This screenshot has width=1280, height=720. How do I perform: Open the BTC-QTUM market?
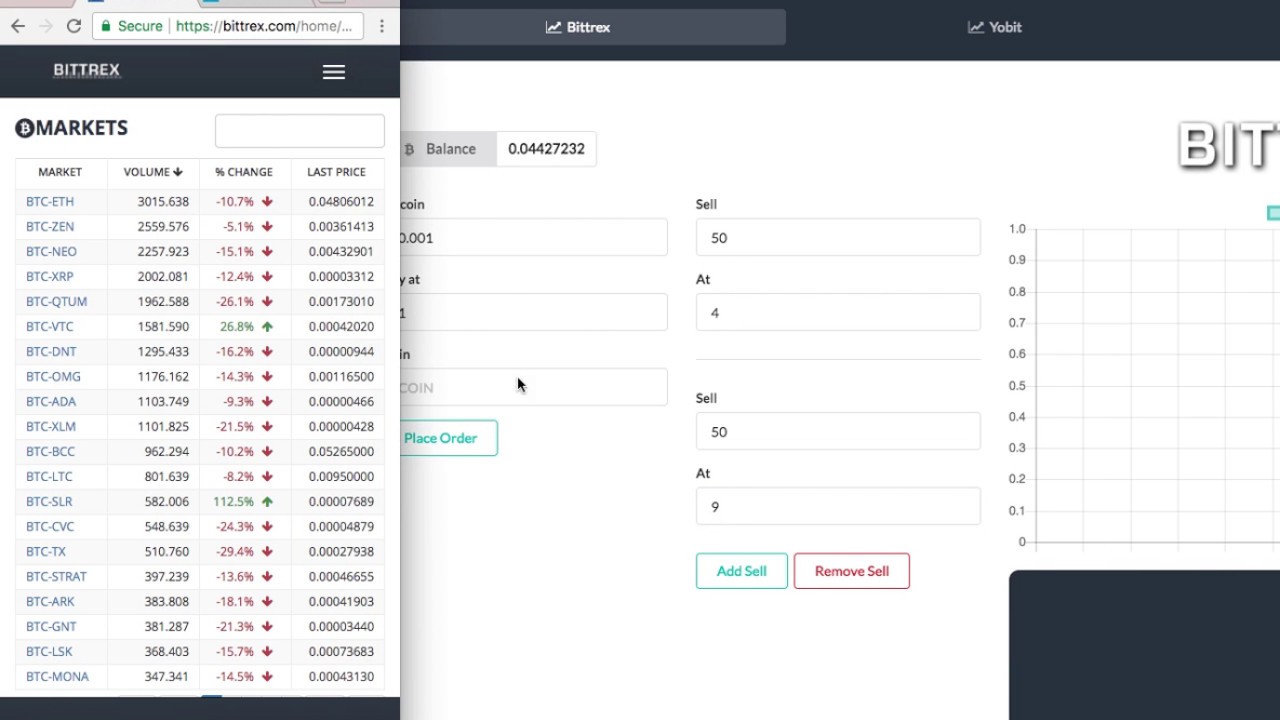click(x=57, y=302)
